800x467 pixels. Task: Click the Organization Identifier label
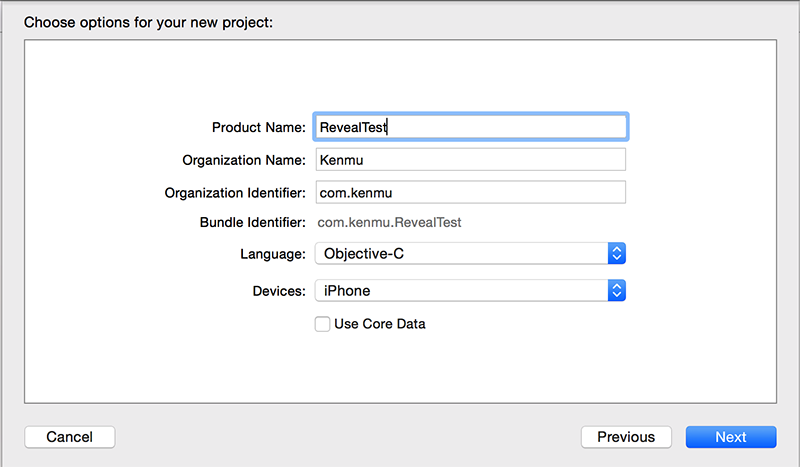point(235,193)
